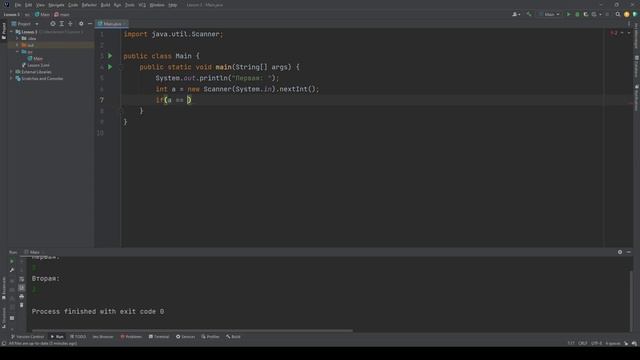
Task: Open the Terminal tool window
Action: coord(159,337)
